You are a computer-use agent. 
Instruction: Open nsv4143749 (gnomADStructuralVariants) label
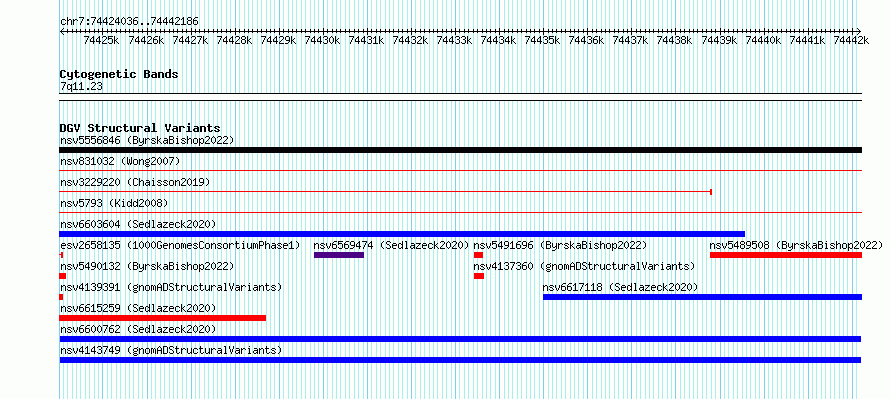point(171,350)
